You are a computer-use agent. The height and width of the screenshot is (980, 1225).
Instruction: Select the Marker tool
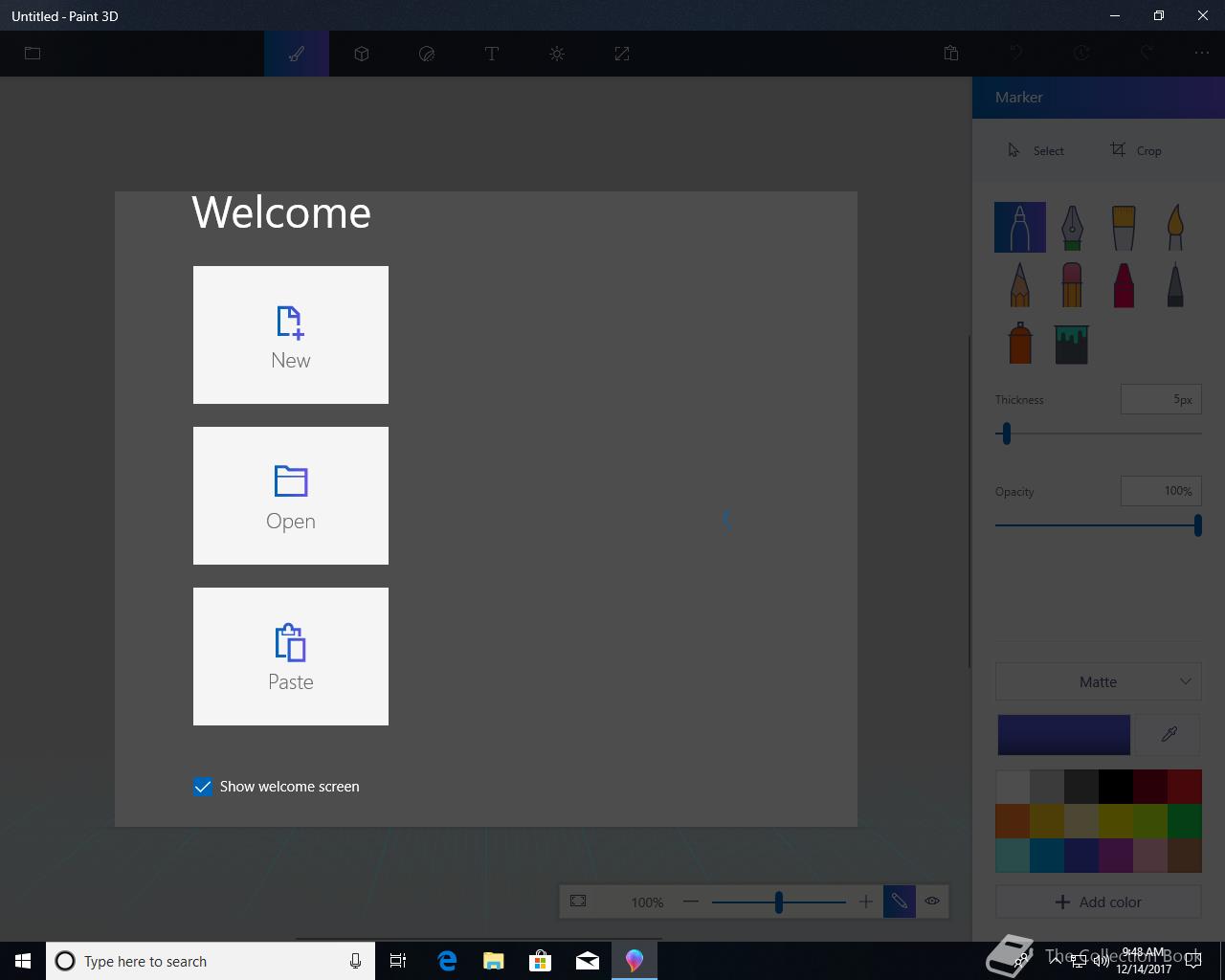tap(1020, 227)
